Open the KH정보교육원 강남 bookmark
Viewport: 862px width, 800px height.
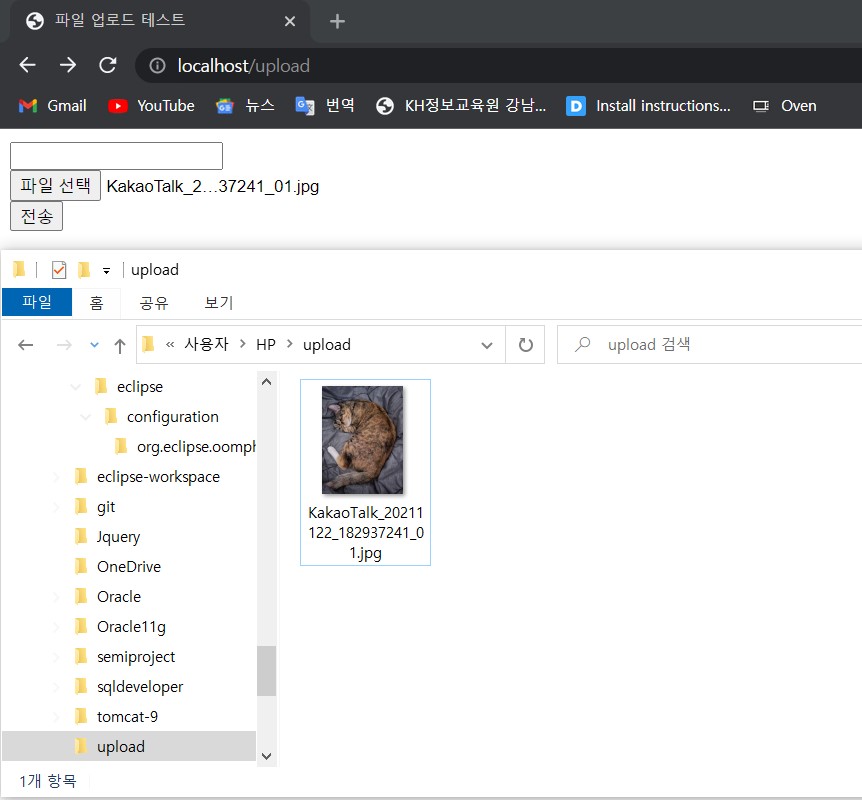click(461, 106)
